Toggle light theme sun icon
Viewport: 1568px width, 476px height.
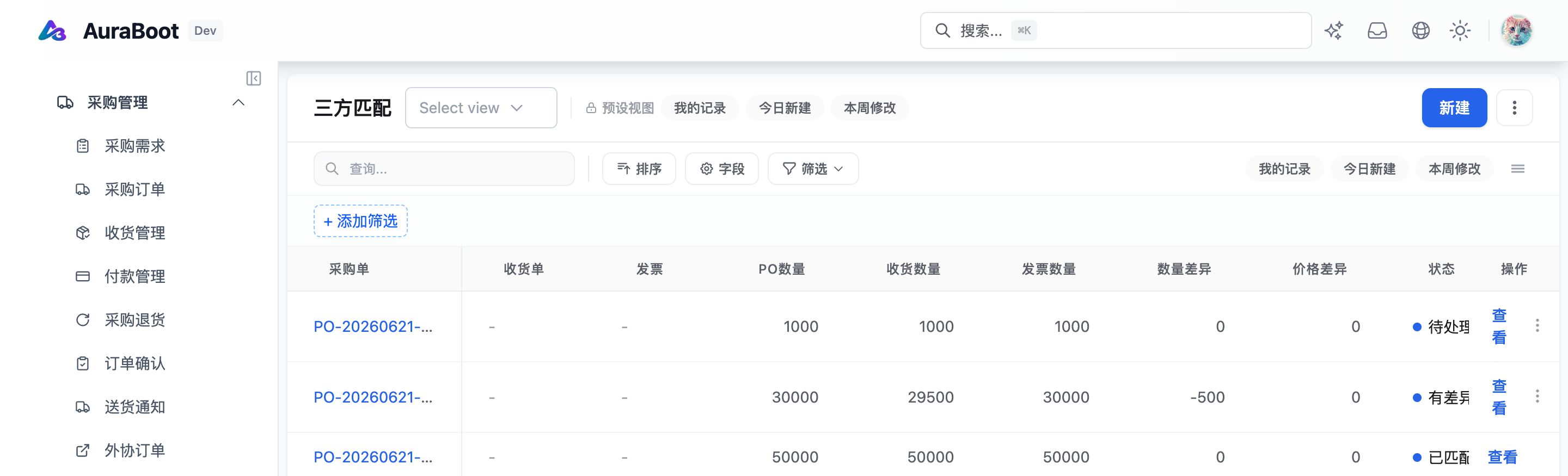click(x=1460, y=30)
